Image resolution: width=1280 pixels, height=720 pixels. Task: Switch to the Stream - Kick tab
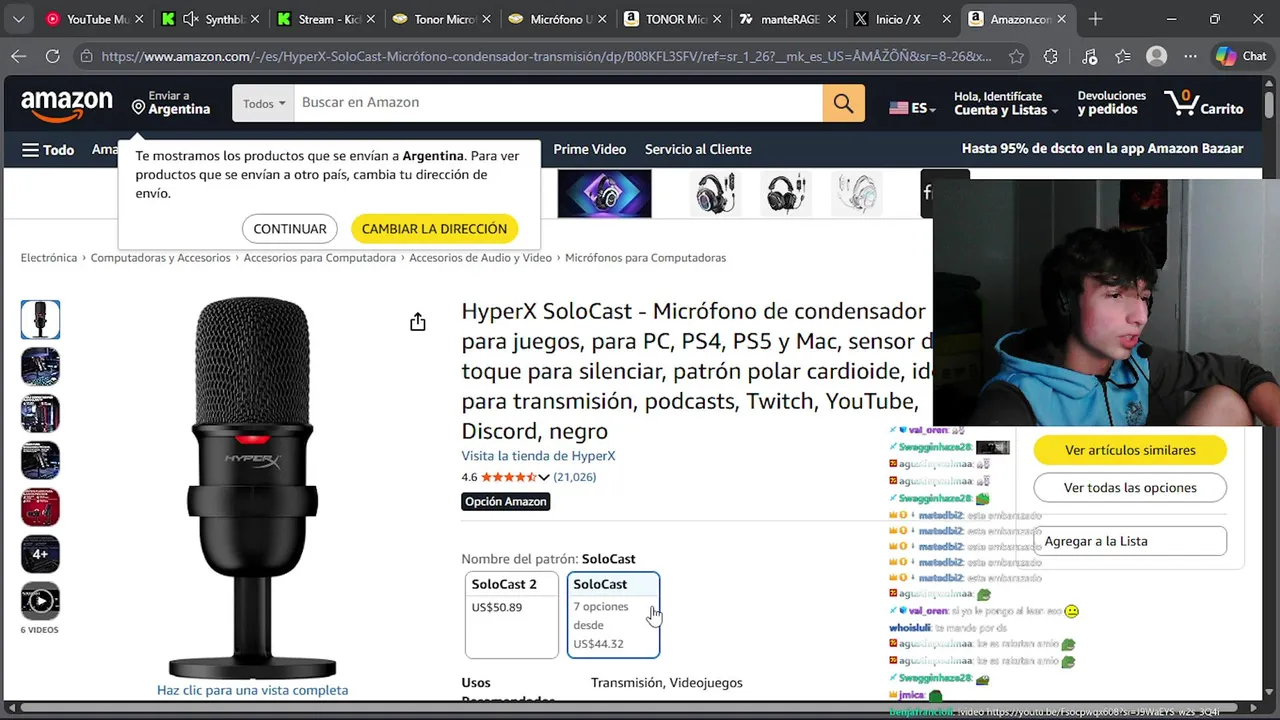pyautogui.click(x=325, y=19)
